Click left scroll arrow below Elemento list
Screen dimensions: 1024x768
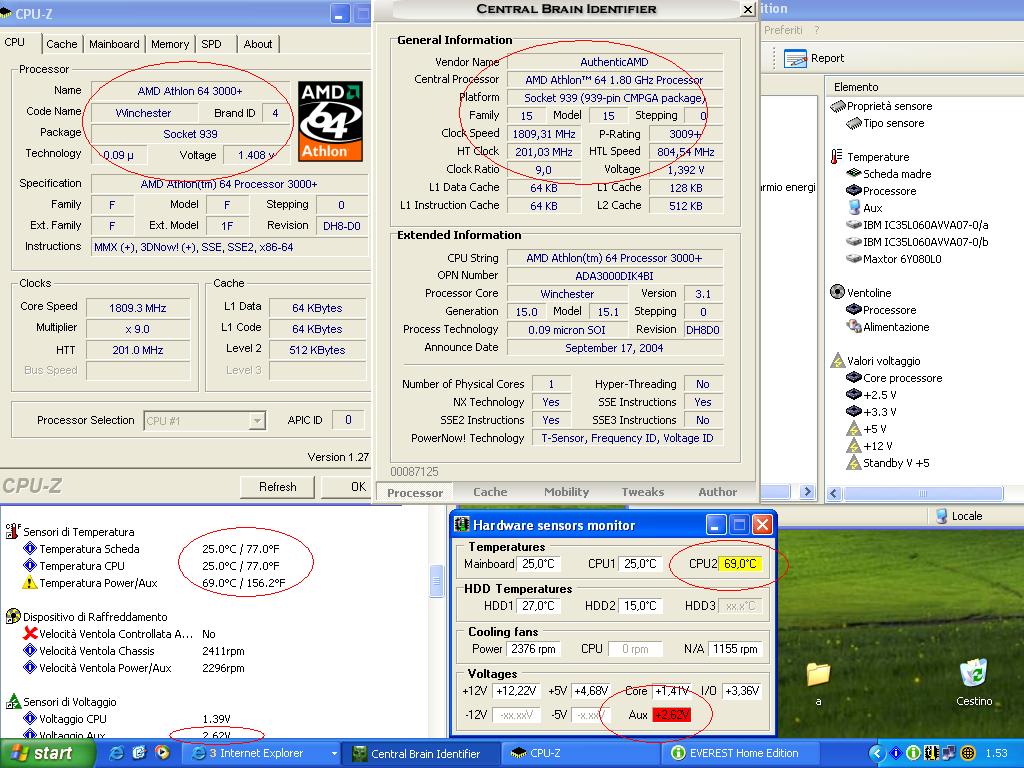834,493
